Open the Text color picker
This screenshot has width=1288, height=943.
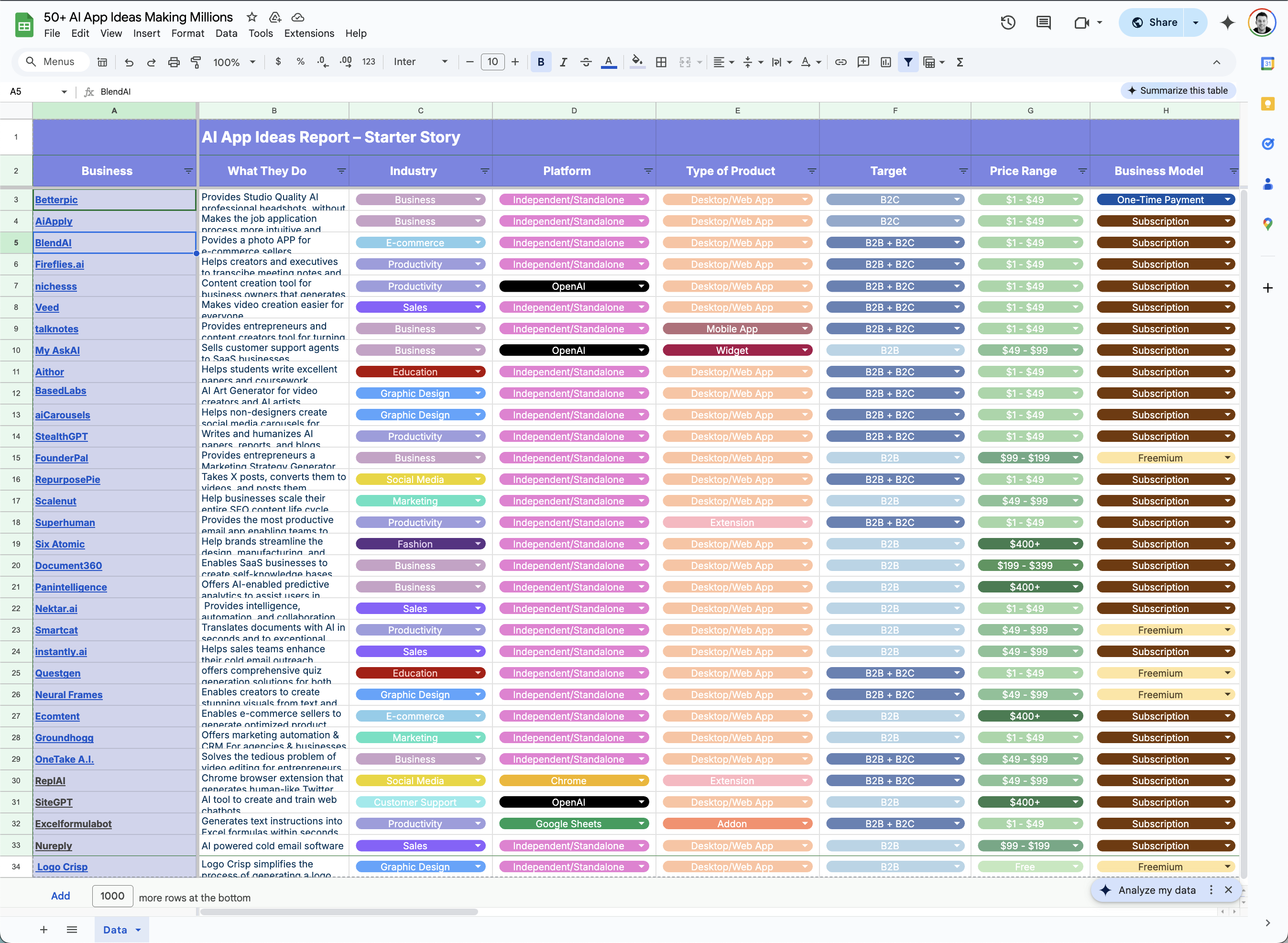pos(609,62)
